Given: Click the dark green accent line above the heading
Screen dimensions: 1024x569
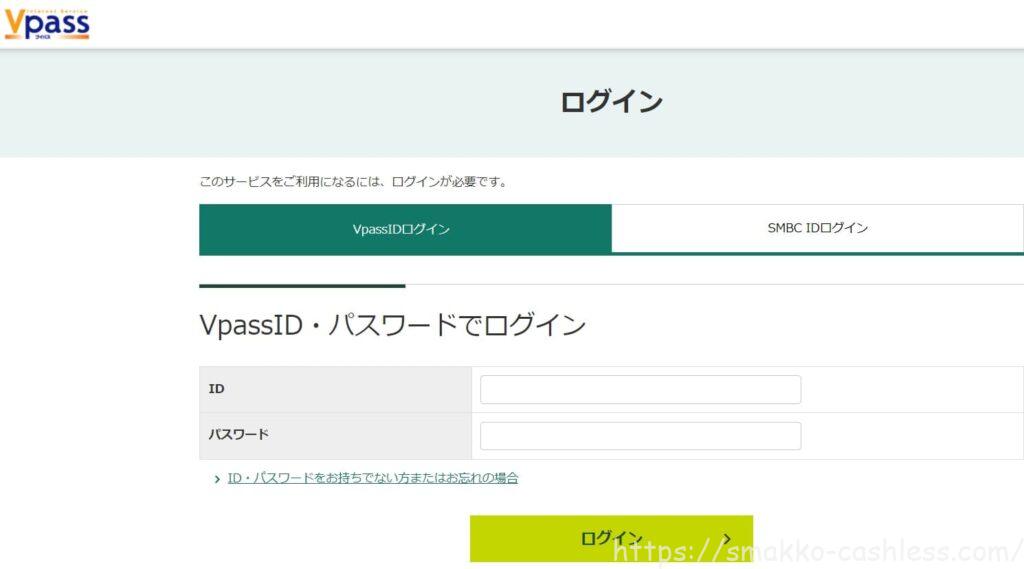Looking at the screenshot, I should (302, 286).
